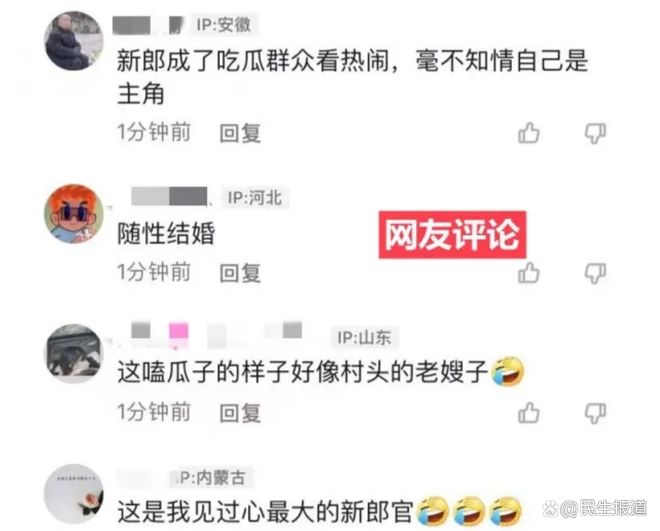This screenshot has height=531, width=660.
Task: Like the 随性结婚 comment
Action: tap(529, 273)
